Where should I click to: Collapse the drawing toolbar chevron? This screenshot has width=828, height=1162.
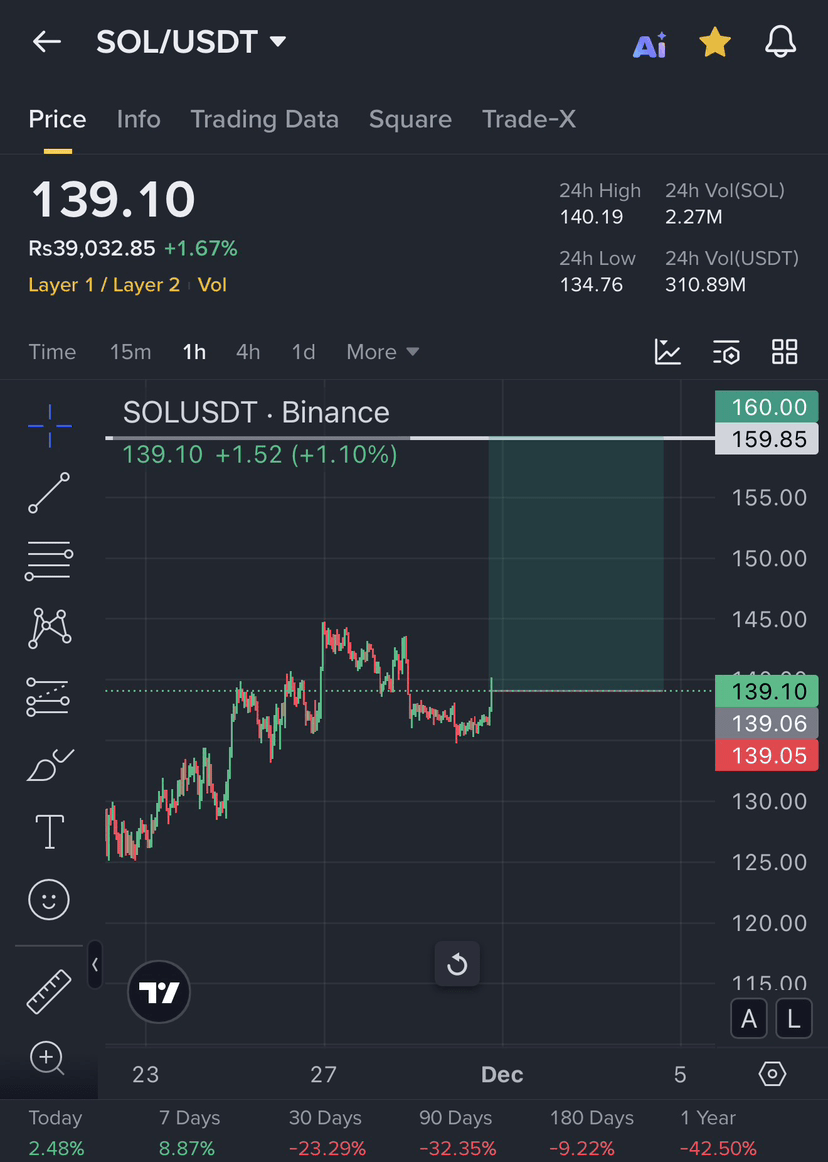coord(95,964)
